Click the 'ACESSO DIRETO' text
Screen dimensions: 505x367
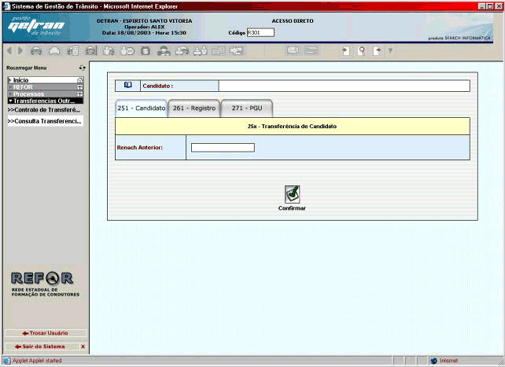click(x=293, y=21)
